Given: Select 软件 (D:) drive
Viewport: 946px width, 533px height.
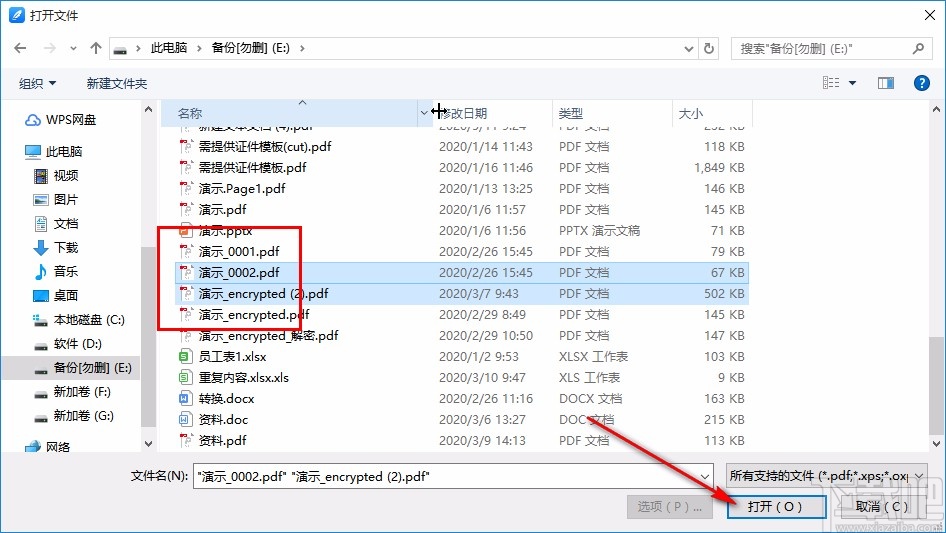Looking at the screenshot, I should pos(68,344).
